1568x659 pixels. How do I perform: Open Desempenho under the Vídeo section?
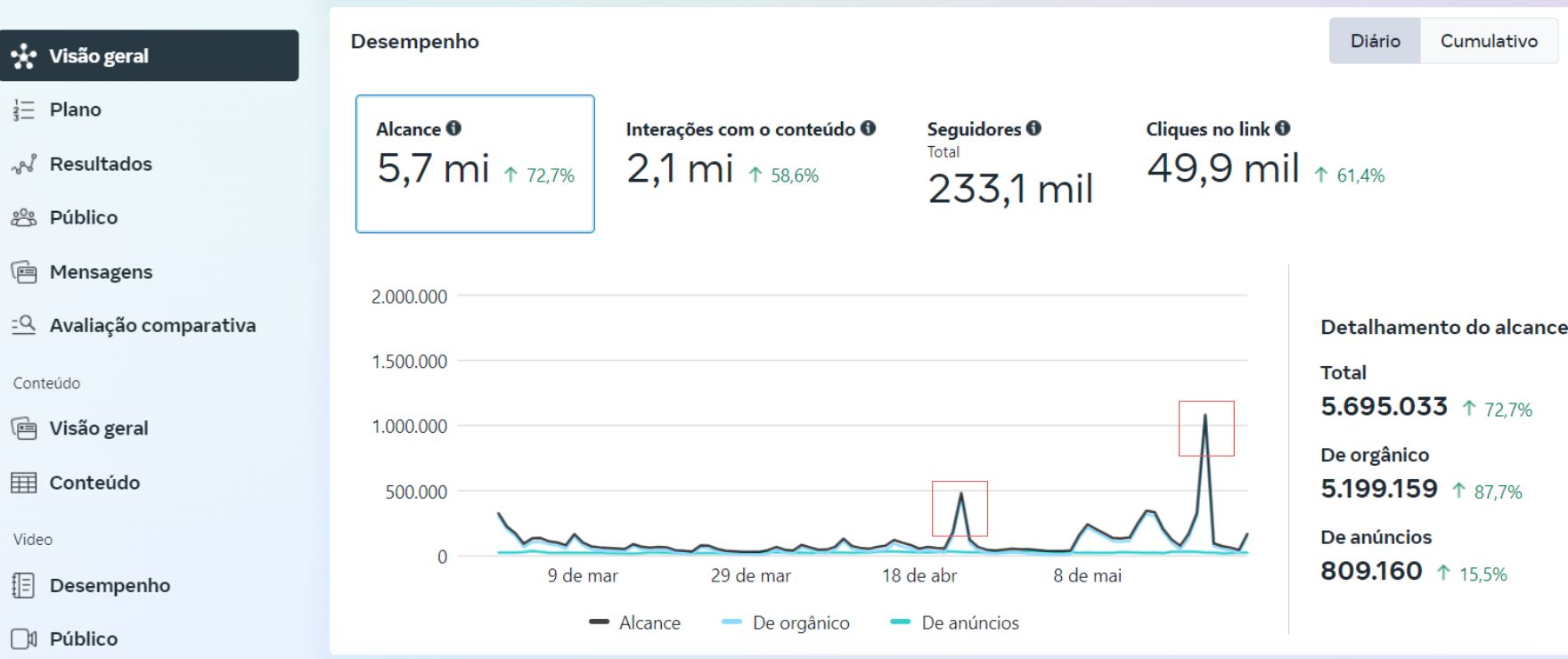tap(110, 585)
